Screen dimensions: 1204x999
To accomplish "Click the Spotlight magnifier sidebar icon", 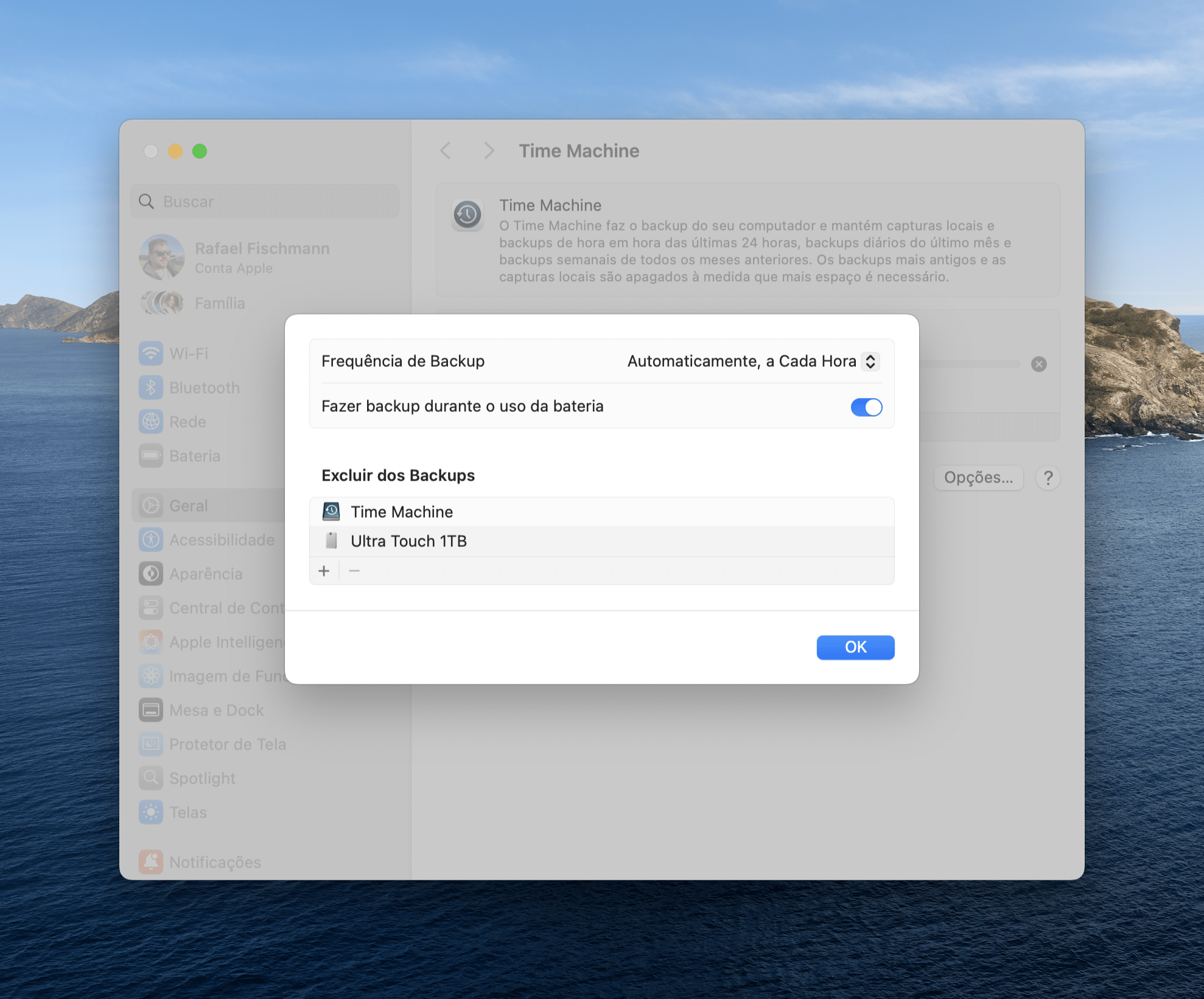I will pyautogui.click(x=151, y=778).
